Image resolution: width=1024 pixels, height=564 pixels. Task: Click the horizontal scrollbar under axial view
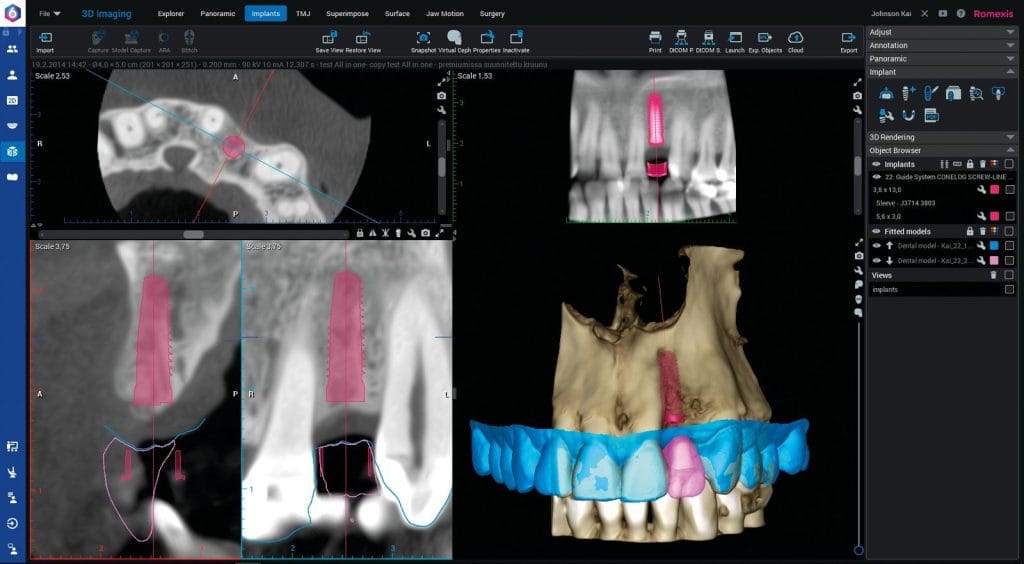[x=193, y=234]
